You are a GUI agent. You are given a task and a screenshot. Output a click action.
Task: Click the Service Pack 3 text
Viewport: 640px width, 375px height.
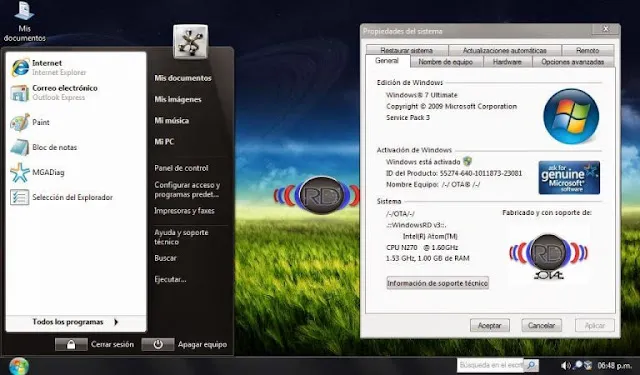(x=408, y=118)
